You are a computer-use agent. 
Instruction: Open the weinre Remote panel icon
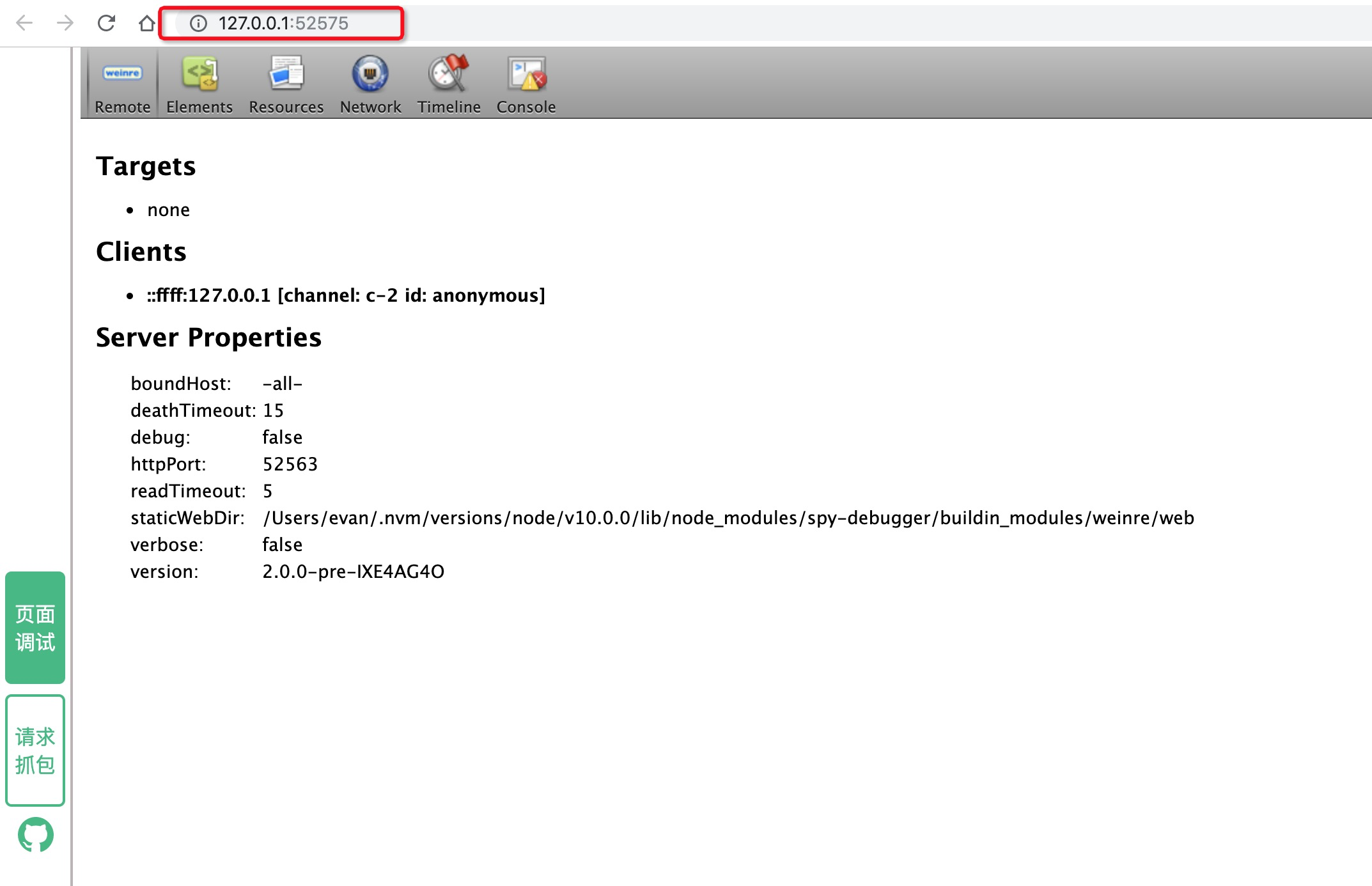(122, 73)
